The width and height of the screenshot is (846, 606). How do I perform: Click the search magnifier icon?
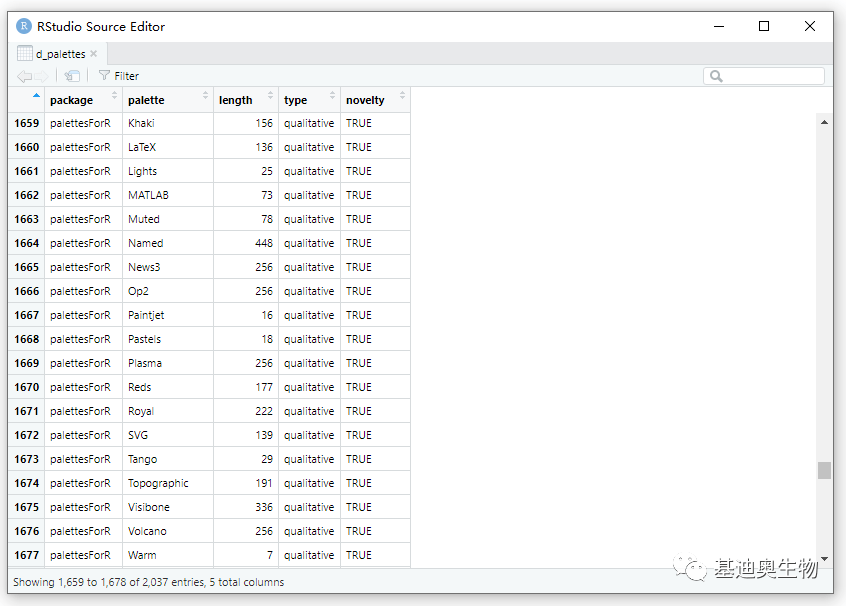click(x=716, y=76)
